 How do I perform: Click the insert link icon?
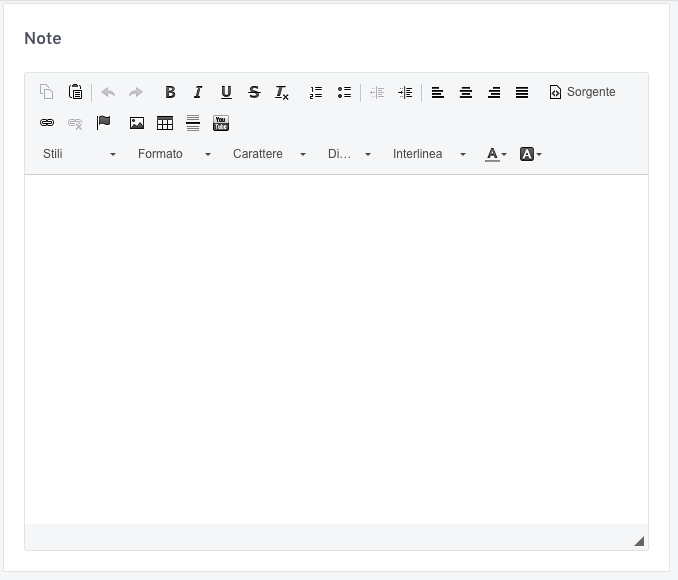[46, 123]
